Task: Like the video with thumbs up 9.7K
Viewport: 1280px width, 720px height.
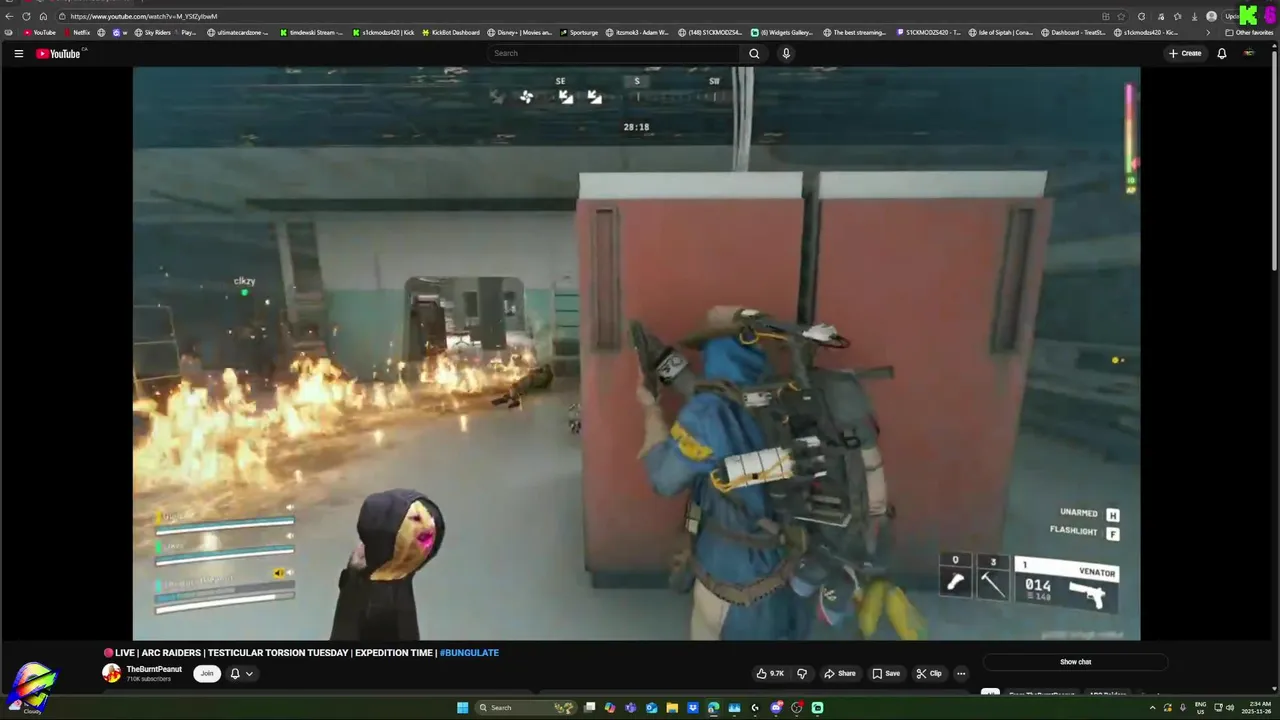Action: click(x=770, y=673)
